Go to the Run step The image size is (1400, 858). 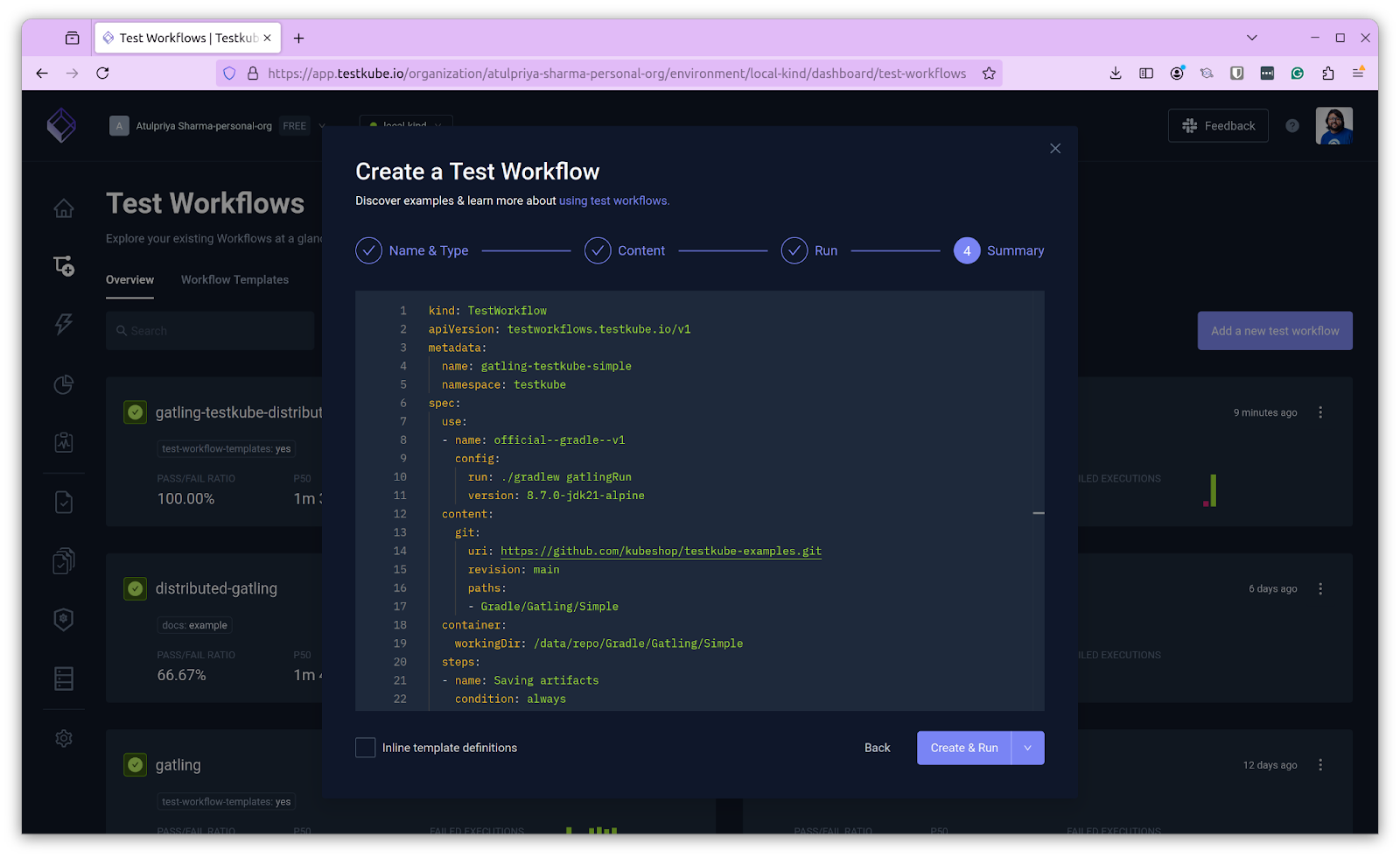809,250
